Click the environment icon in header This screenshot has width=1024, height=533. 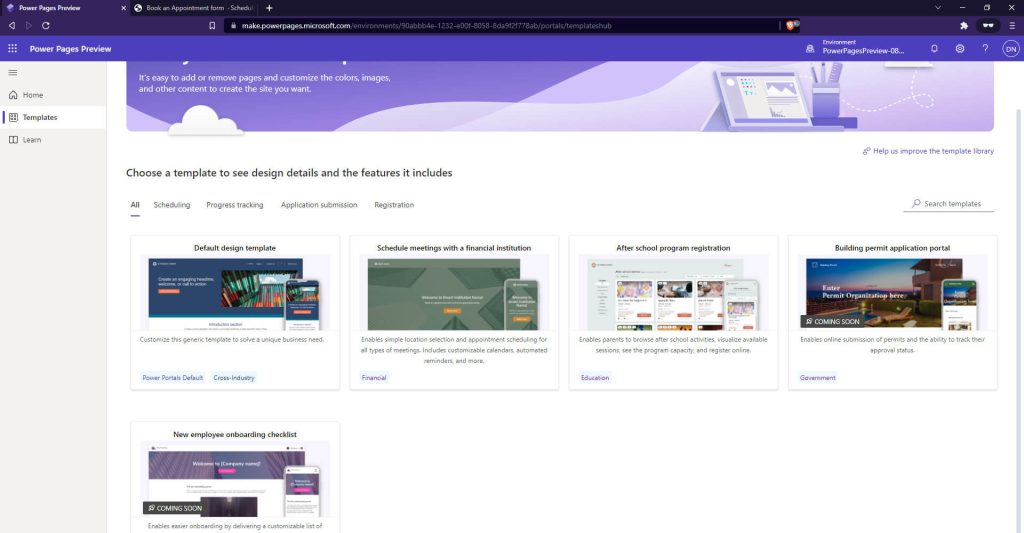pos(810,48)
